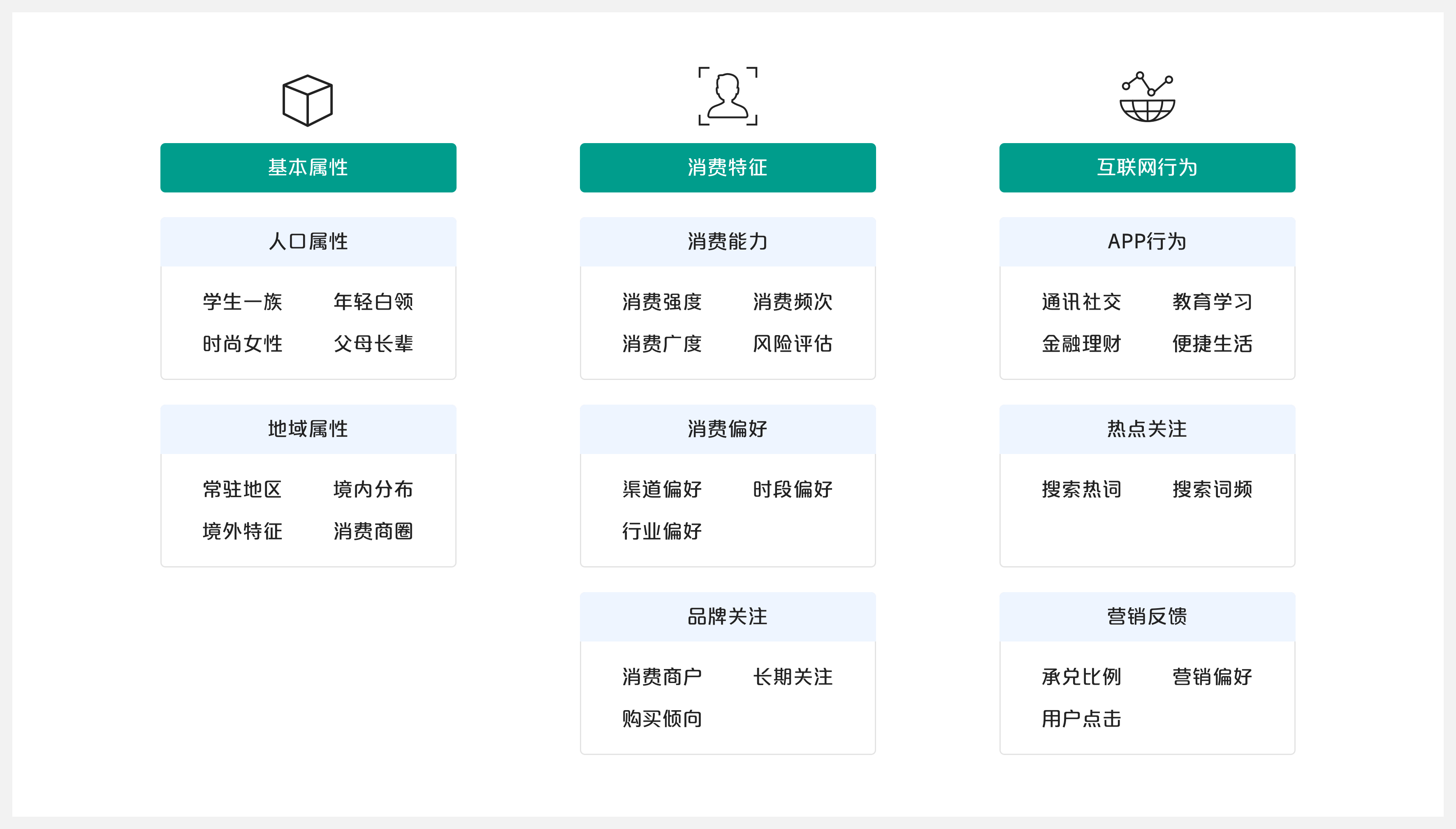Click the 渠道偏好 tag

point(662,490)
